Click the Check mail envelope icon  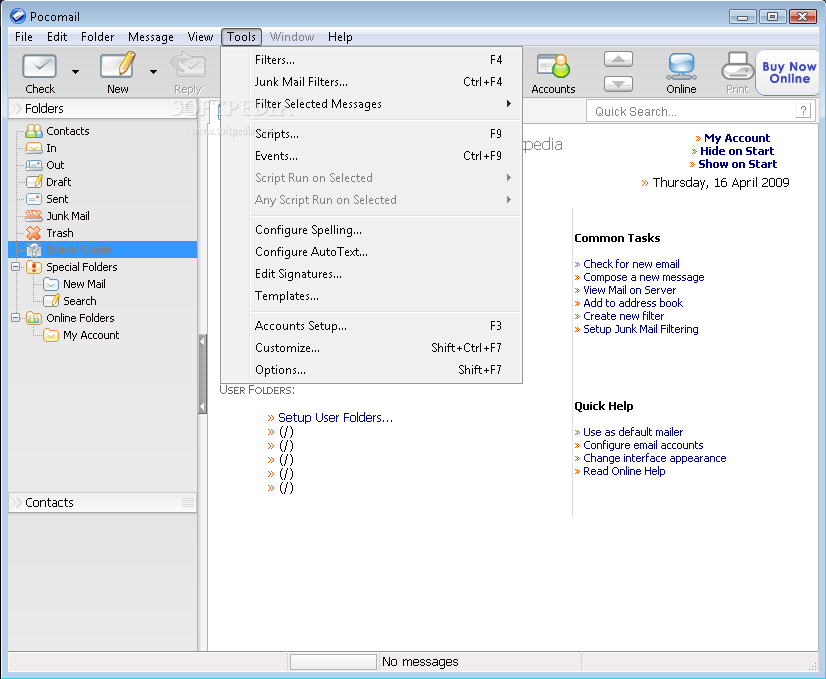coord(40,67)
